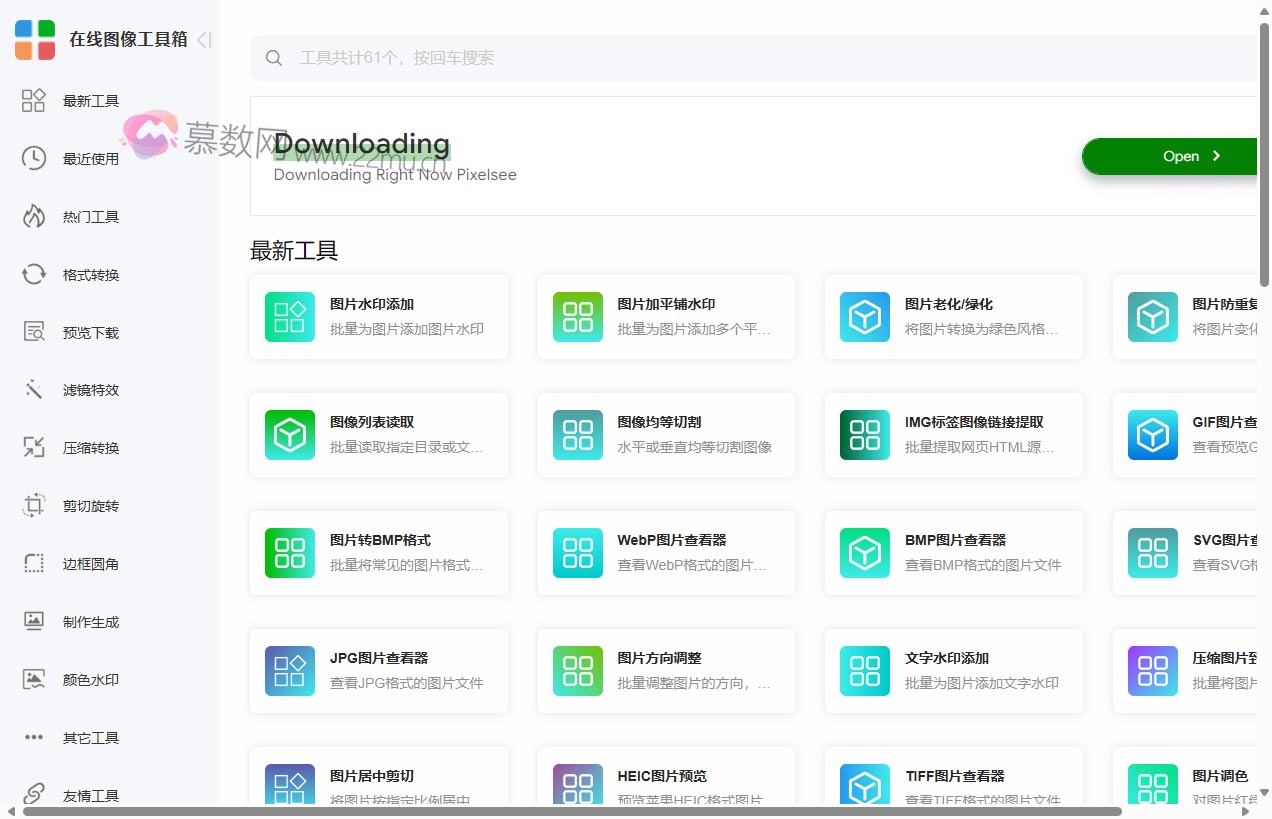Click the 剪切旋转 crop icon
Viewport: 1272px width, 819px height.
coord(33,506)
